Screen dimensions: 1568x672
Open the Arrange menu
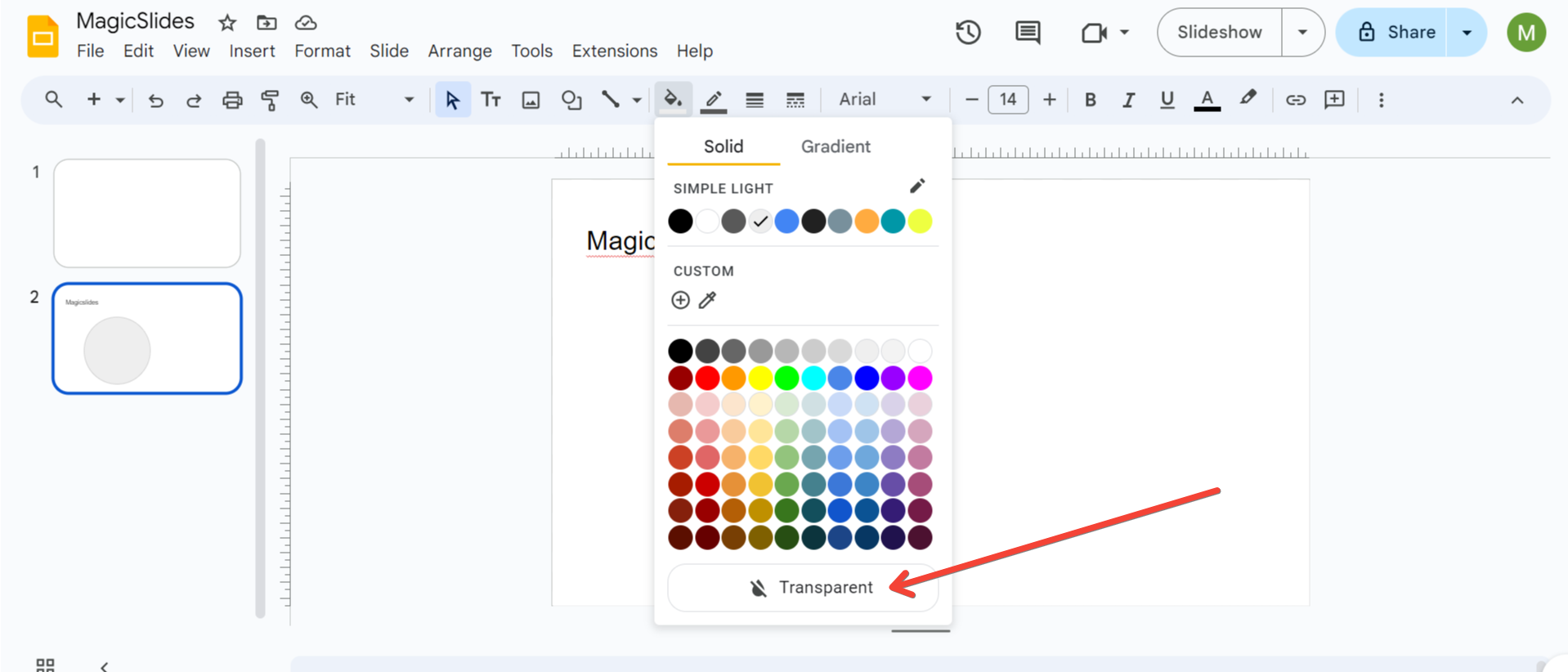click(x=459, y=51)
